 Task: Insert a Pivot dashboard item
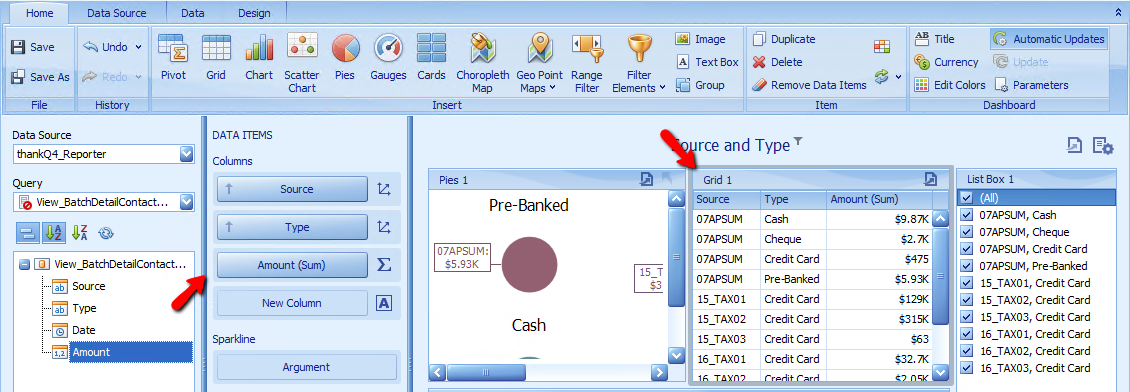tap(172, 58)
